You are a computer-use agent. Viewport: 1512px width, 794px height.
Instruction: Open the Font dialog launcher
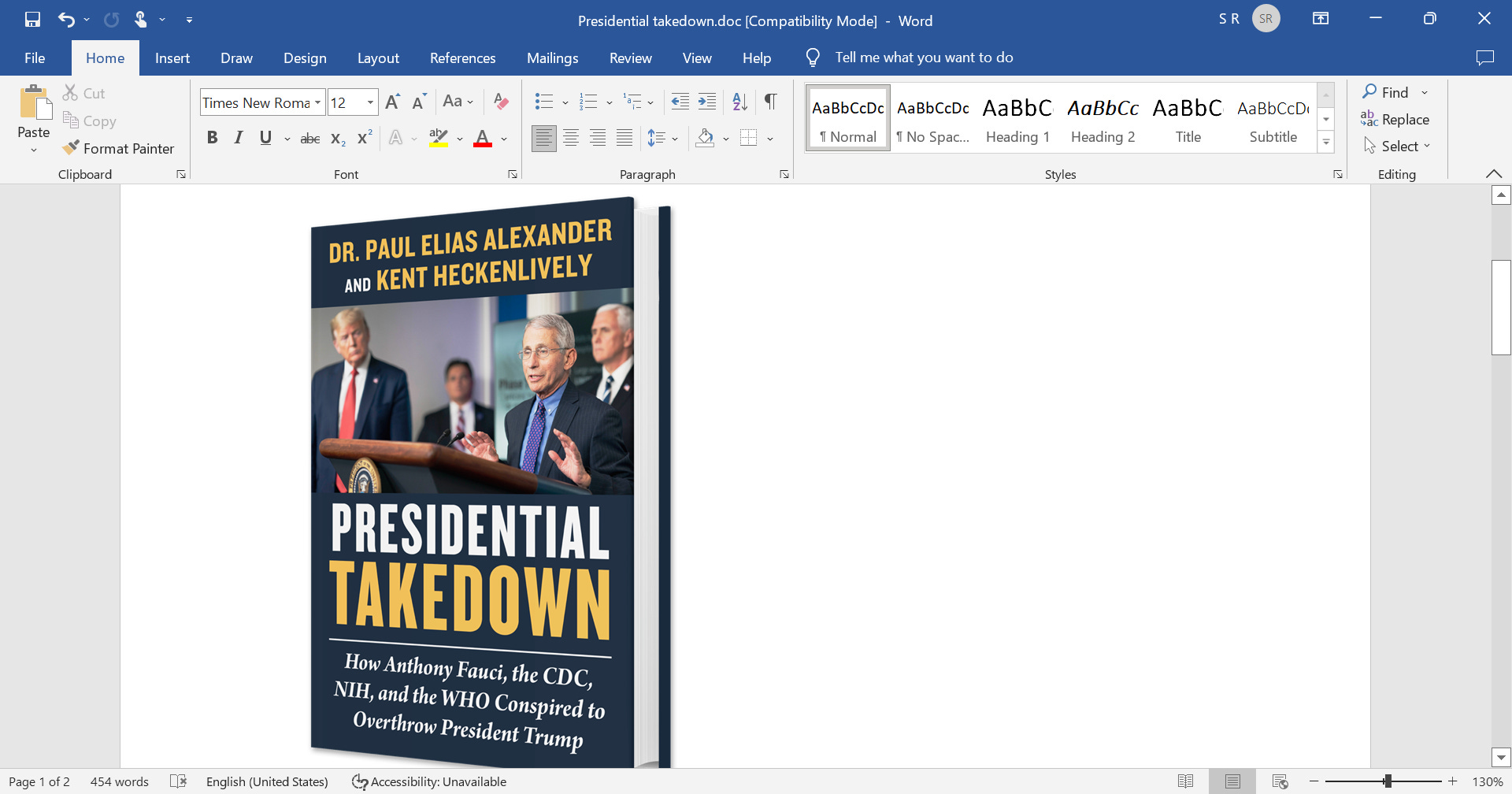513,174
